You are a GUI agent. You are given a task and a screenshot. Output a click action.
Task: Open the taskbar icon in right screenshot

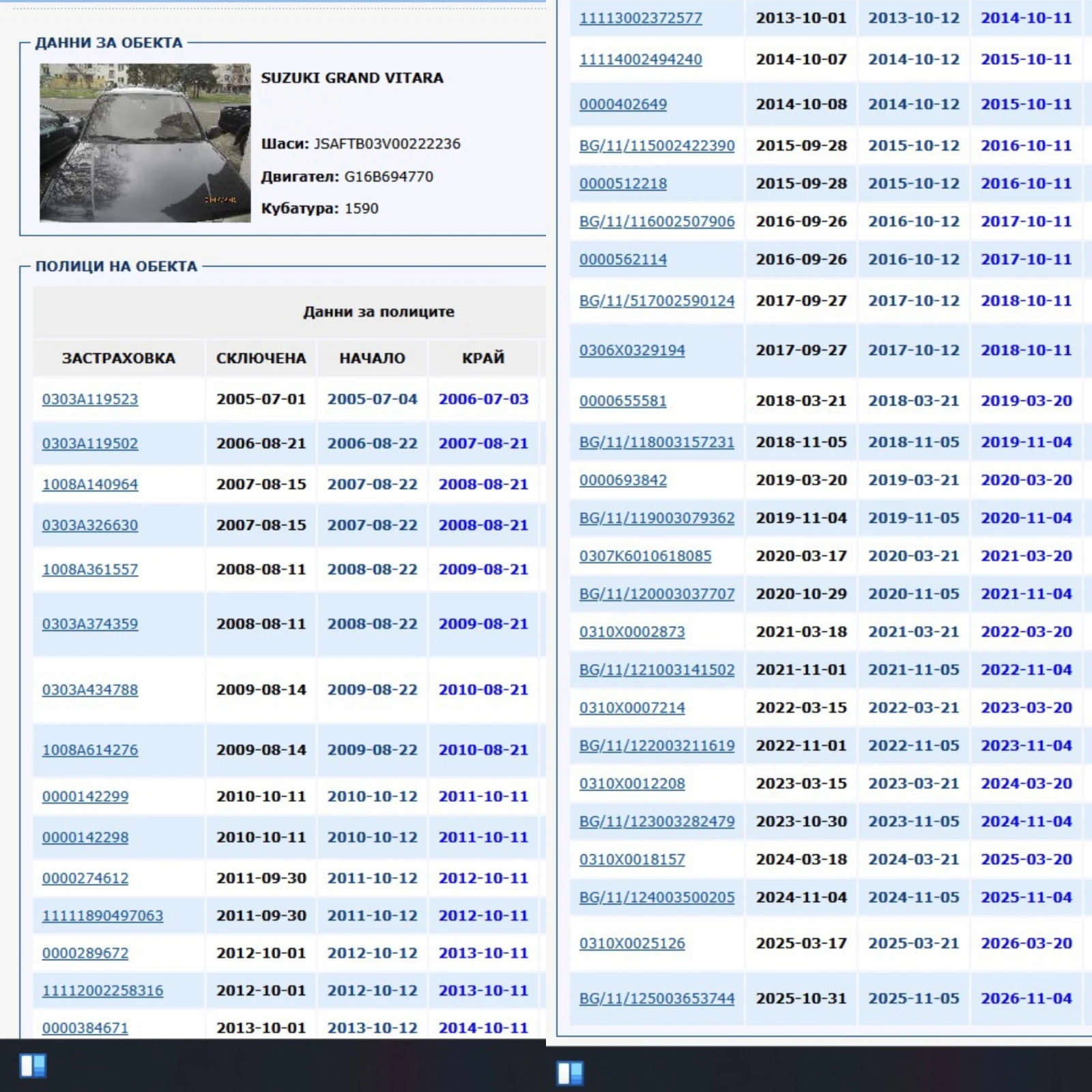point(570,1073)
